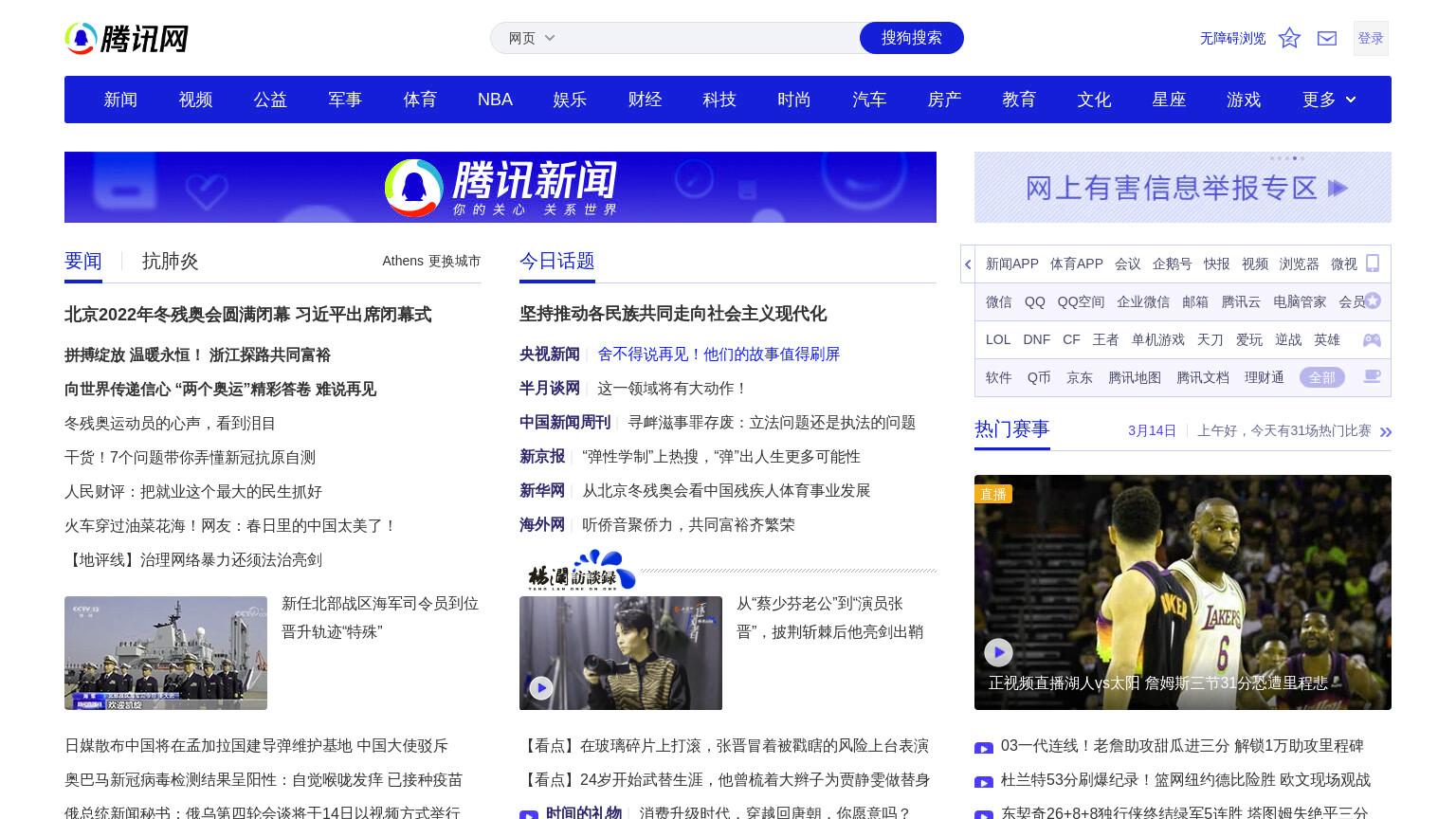This screenshot has height=819, width=1456.
Task: Click video icon beside 03一代连线 headline
Action: 984,747
